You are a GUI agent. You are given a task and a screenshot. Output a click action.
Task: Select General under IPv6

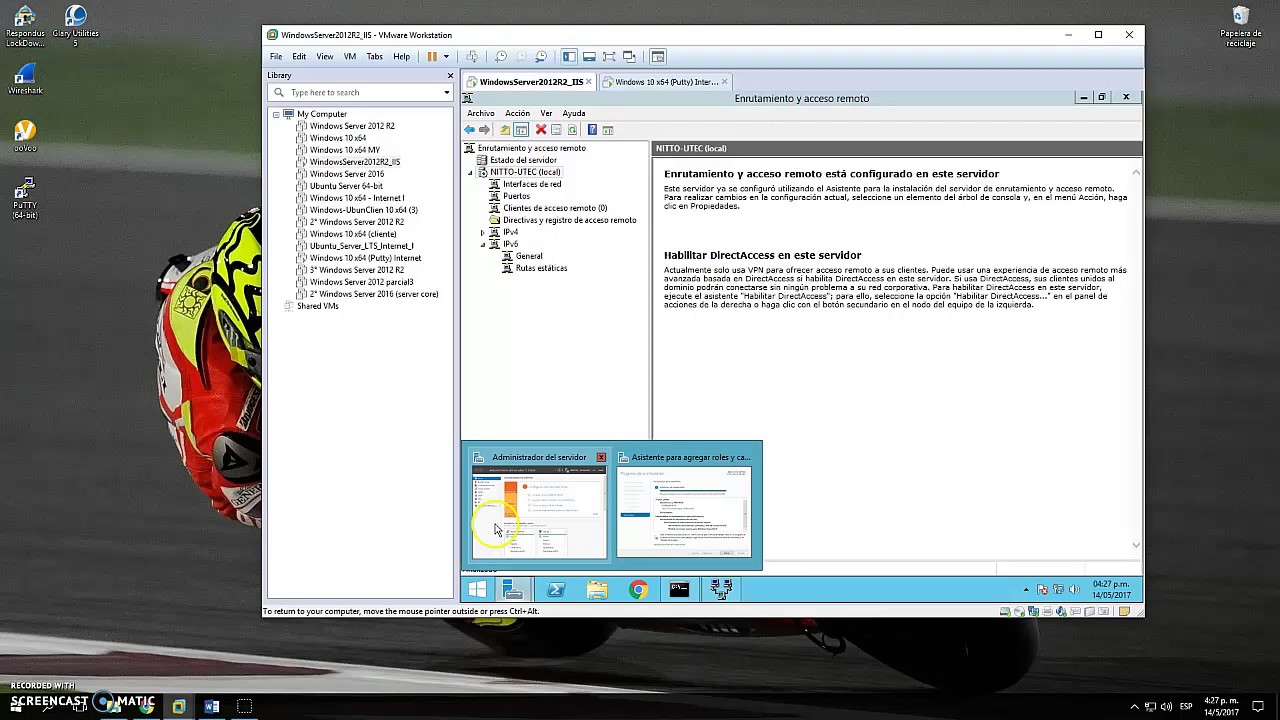point(529,256)
